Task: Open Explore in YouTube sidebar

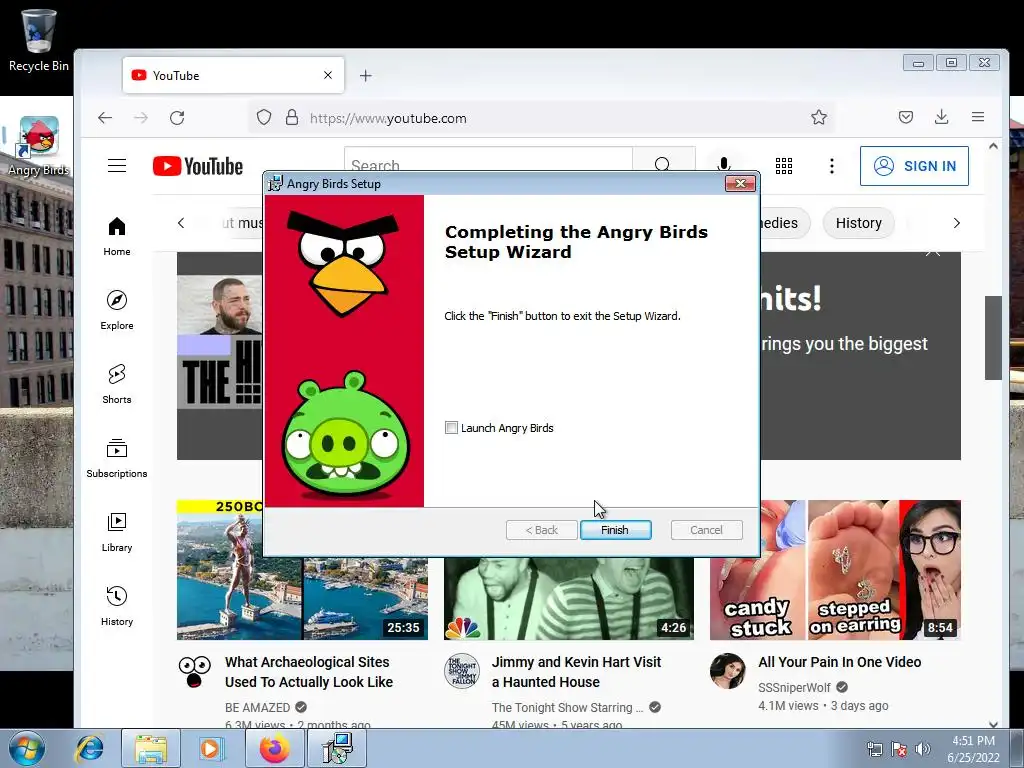Action: (x=117, y=310)
